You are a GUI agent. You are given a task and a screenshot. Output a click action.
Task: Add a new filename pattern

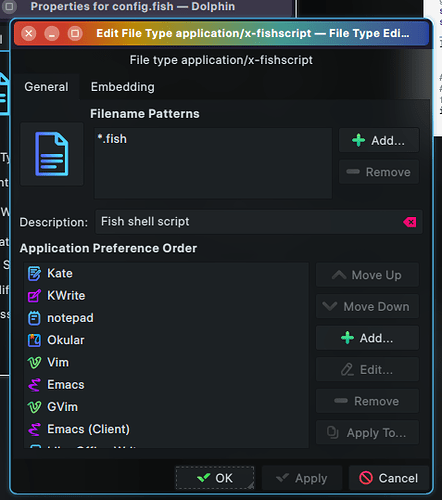pos(379,140)
